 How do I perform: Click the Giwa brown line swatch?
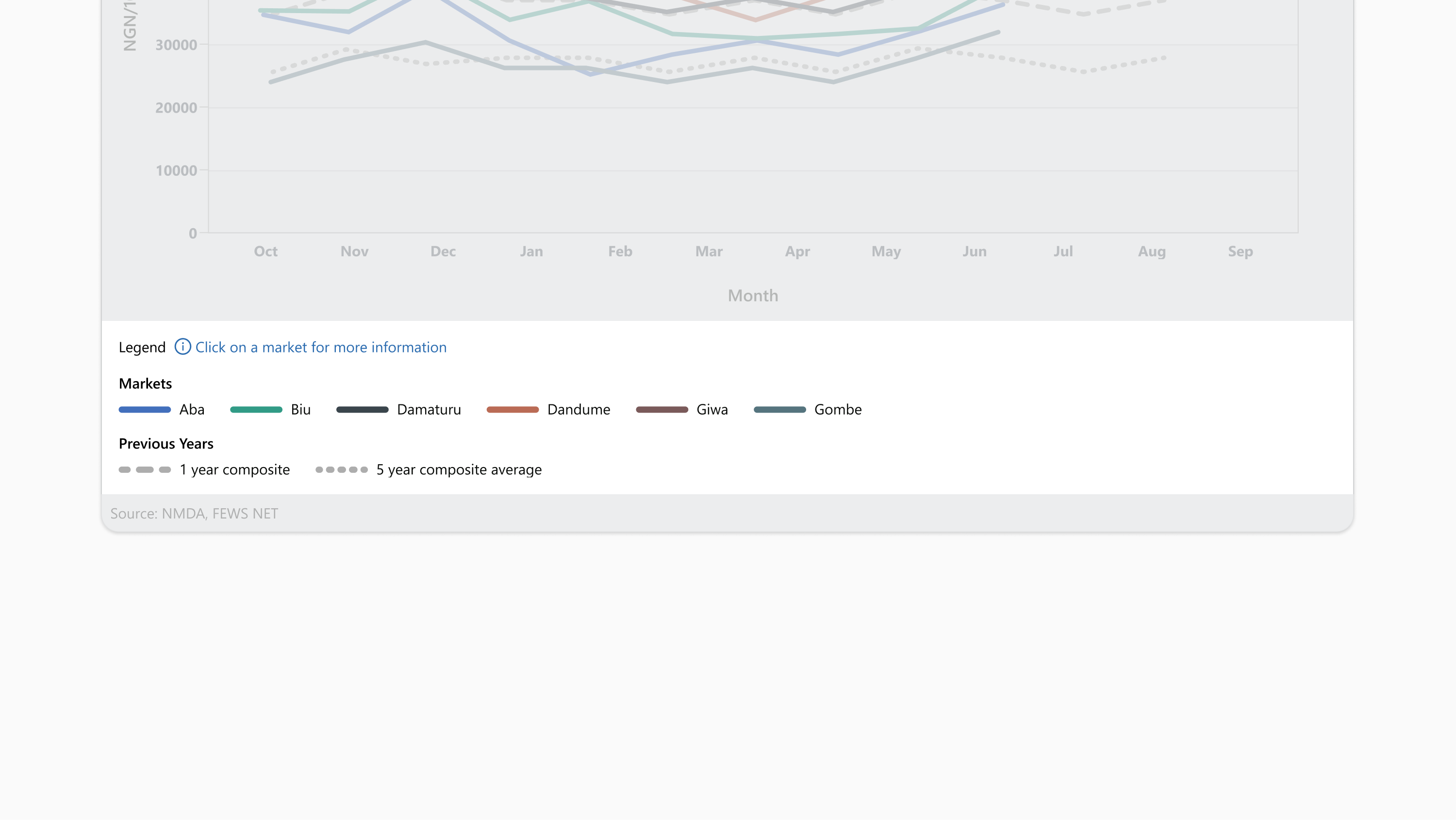click(662, 409)
